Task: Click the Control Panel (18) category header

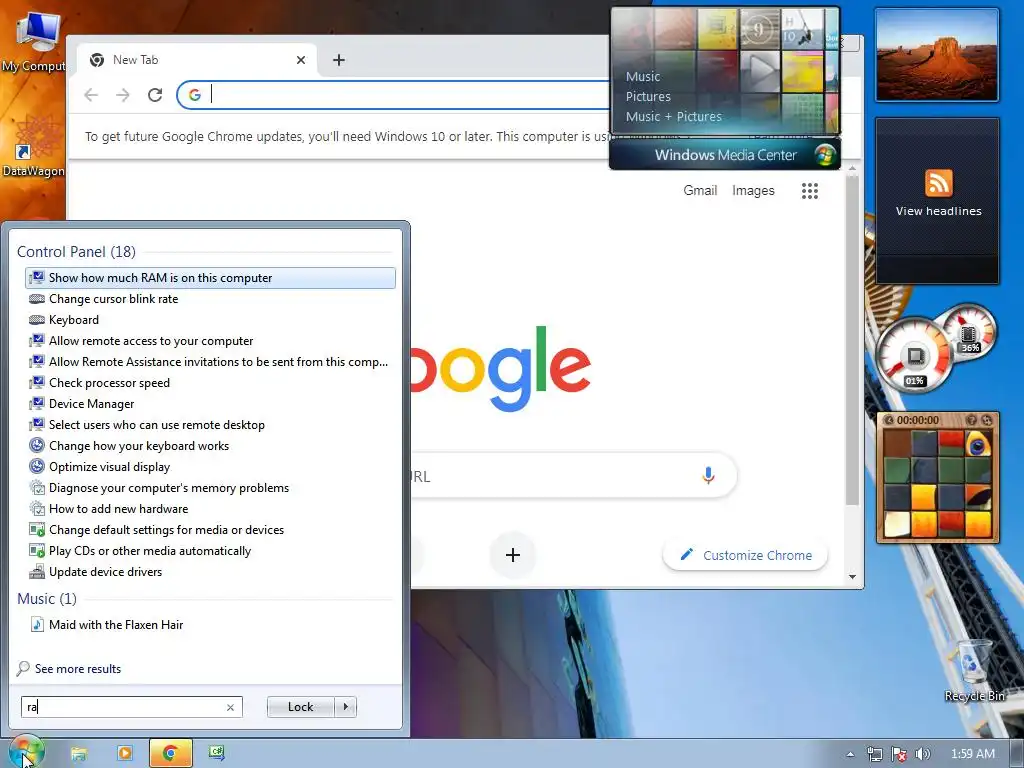Action: click(x=76, y=251)
